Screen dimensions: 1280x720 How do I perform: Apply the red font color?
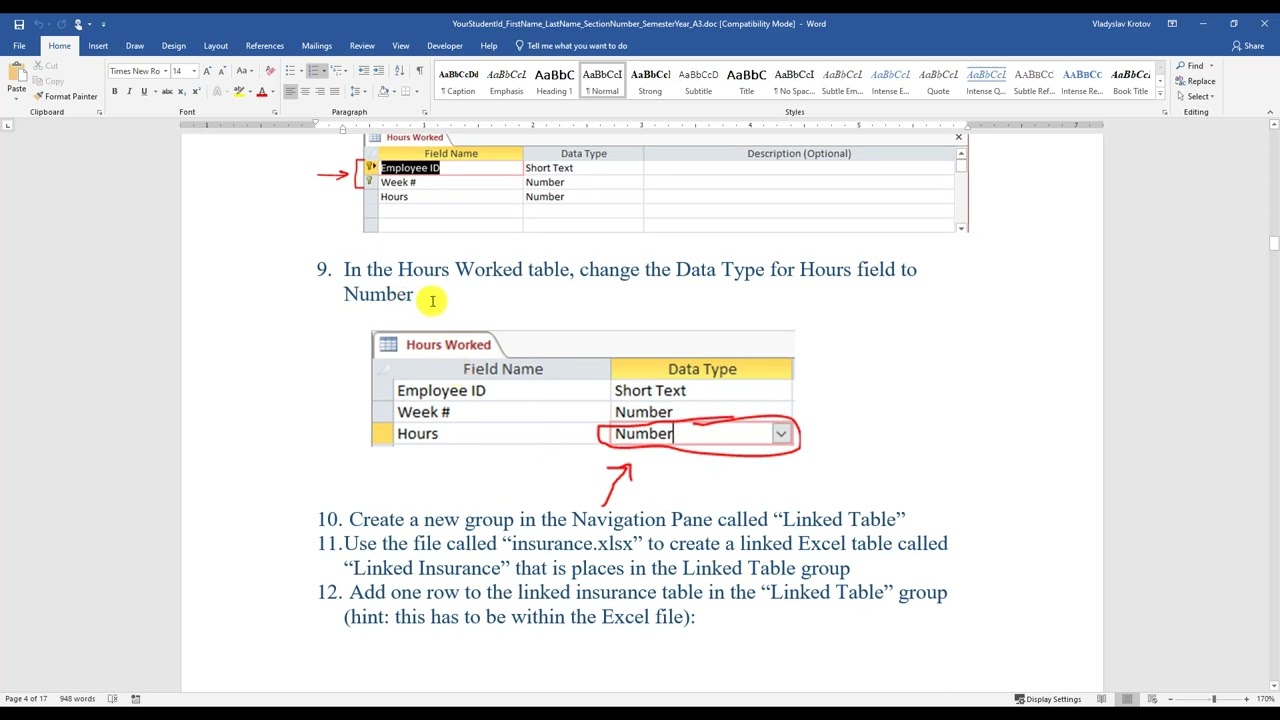pos(262,91)
